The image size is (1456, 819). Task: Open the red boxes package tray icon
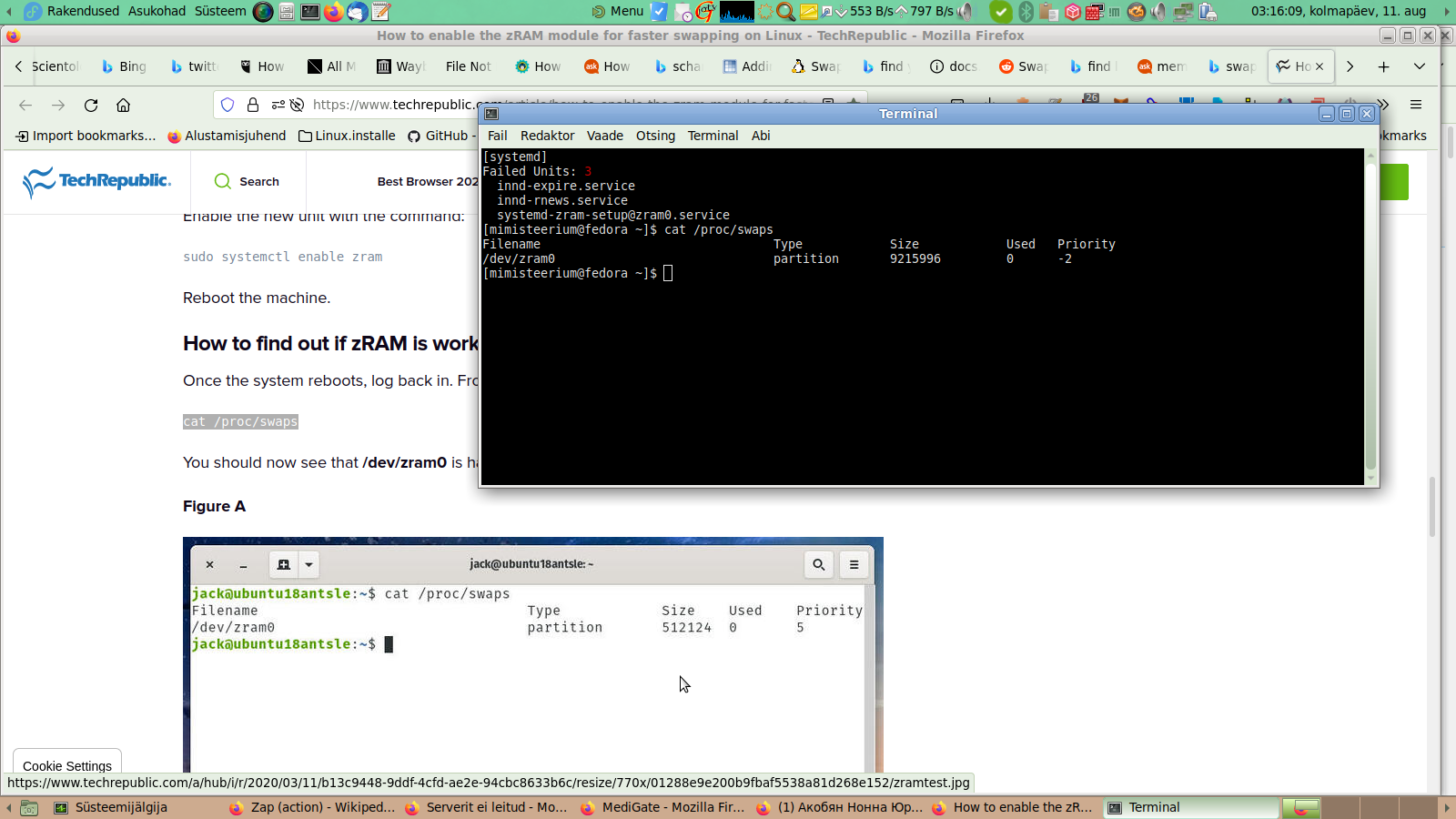click(x=1072, y=12)
